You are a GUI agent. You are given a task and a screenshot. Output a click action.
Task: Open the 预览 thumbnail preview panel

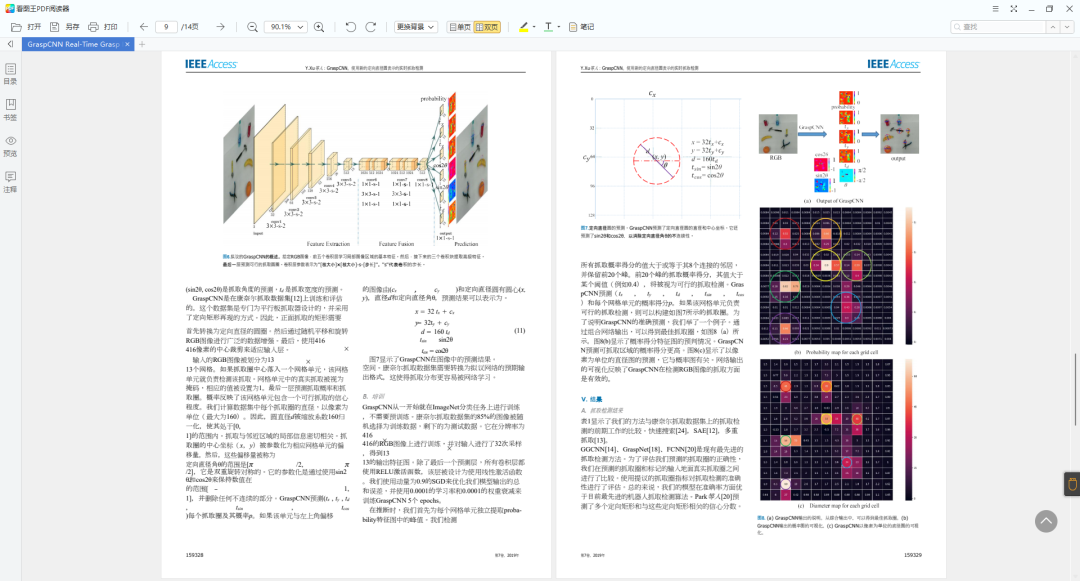[x=11, y=146]
